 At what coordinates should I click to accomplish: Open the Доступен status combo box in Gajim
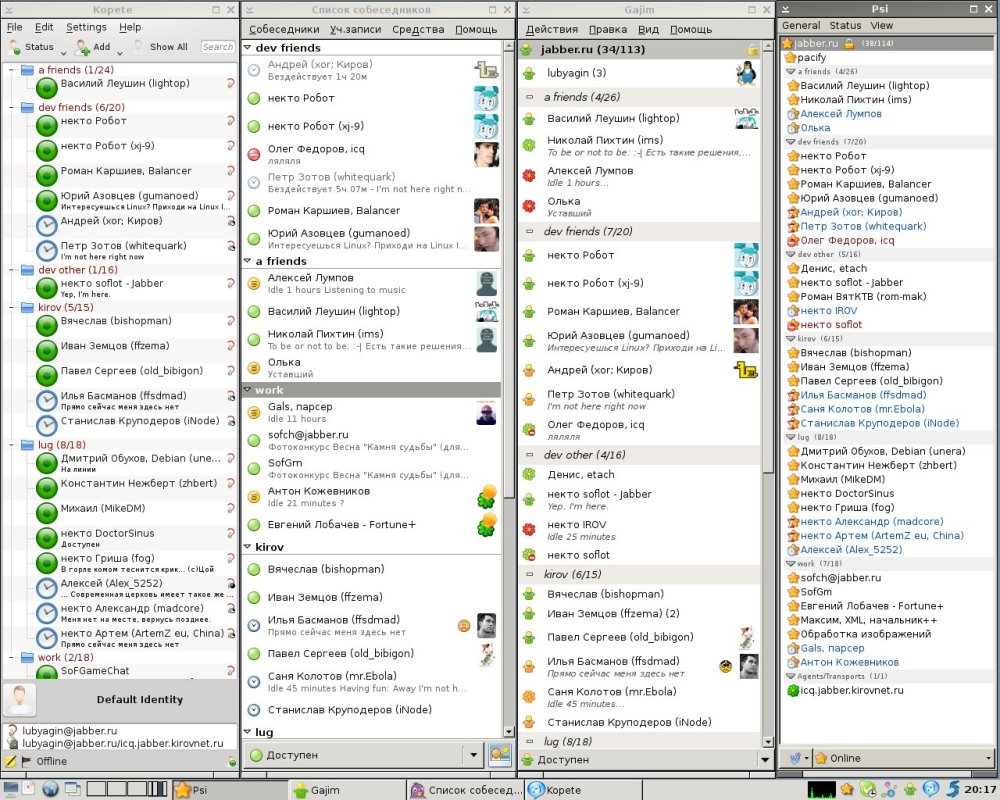tap(647, 760)
